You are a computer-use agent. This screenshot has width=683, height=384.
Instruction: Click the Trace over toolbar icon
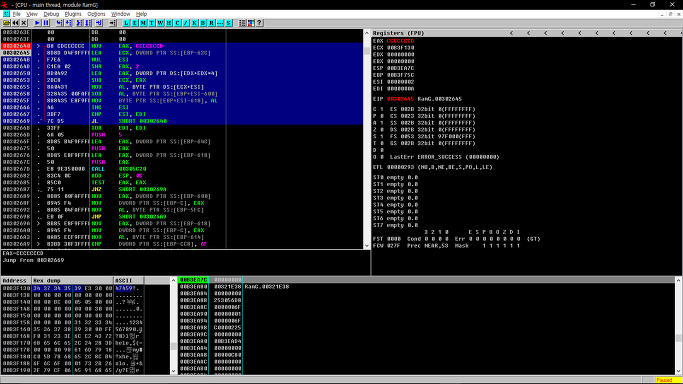point(88,23)
